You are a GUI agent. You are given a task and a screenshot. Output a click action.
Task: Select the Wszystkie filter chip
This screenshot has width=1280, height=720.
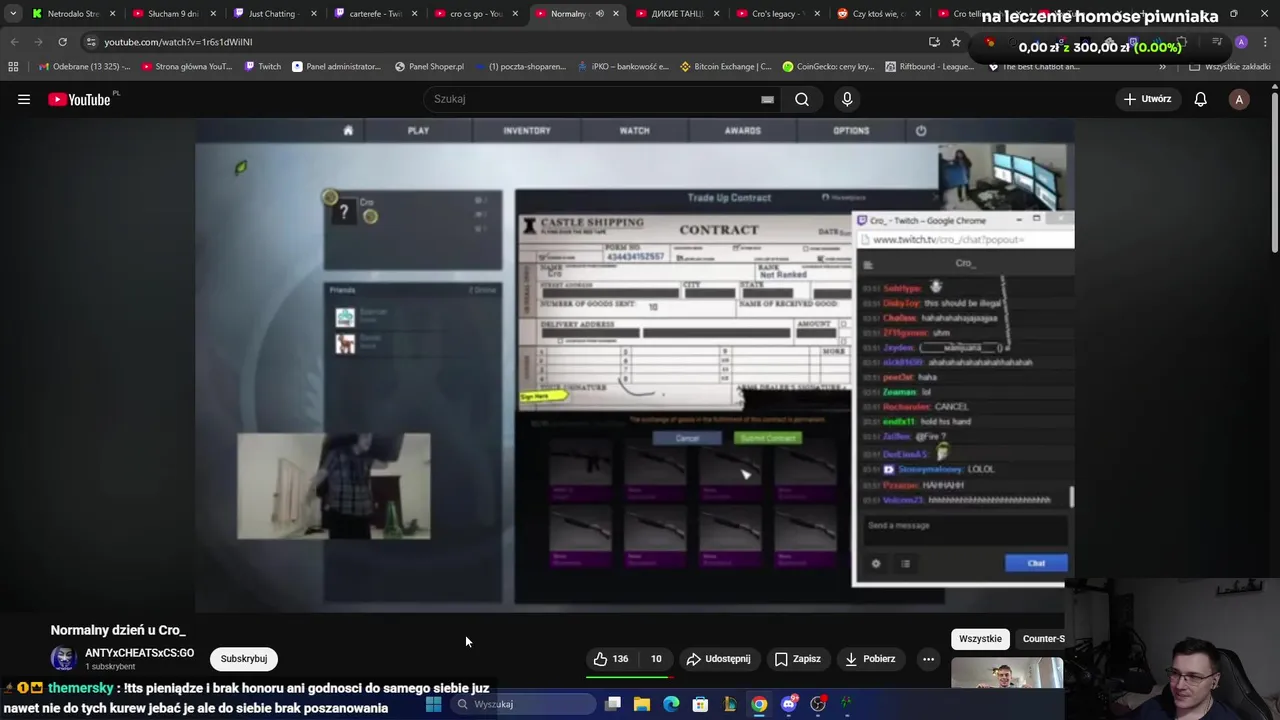point(980,639)
